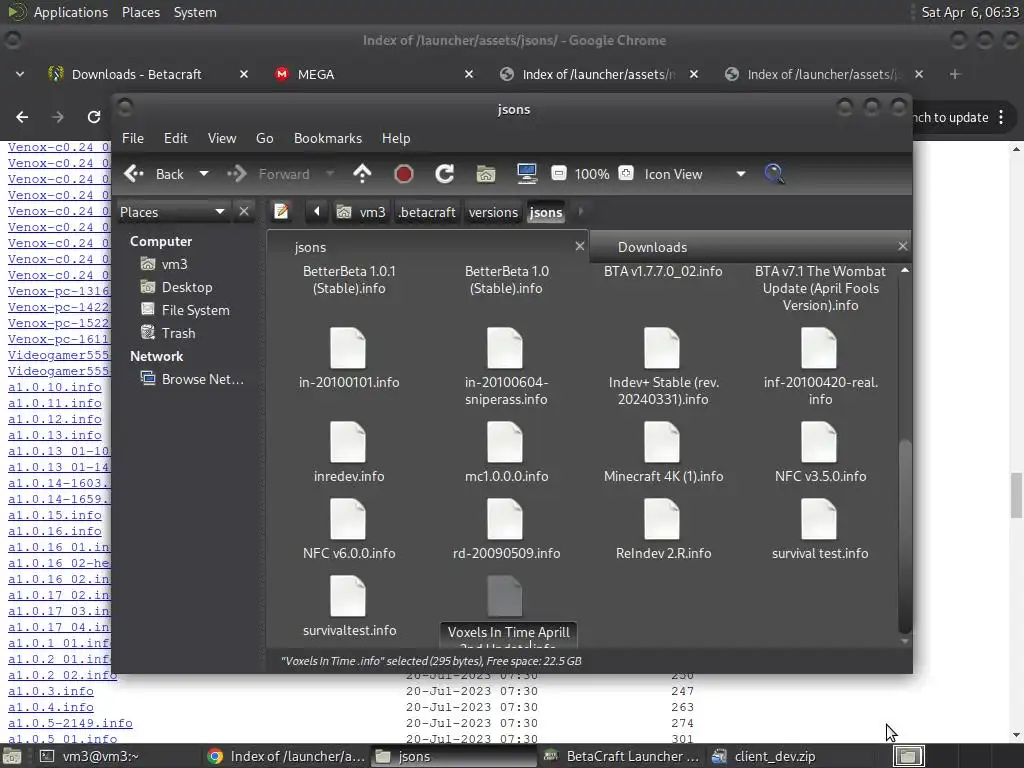Select survivaltest.info file icon
Image resolution: width=1024 pixels, height=768 pixels.
(x=348, y=596)
